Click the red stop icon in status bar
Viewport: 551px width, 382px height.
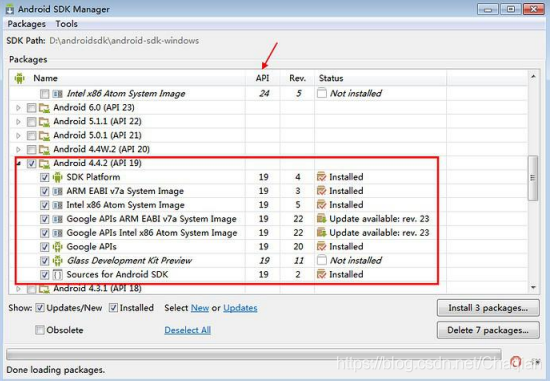pyautogui.click(x=516, y=362)
